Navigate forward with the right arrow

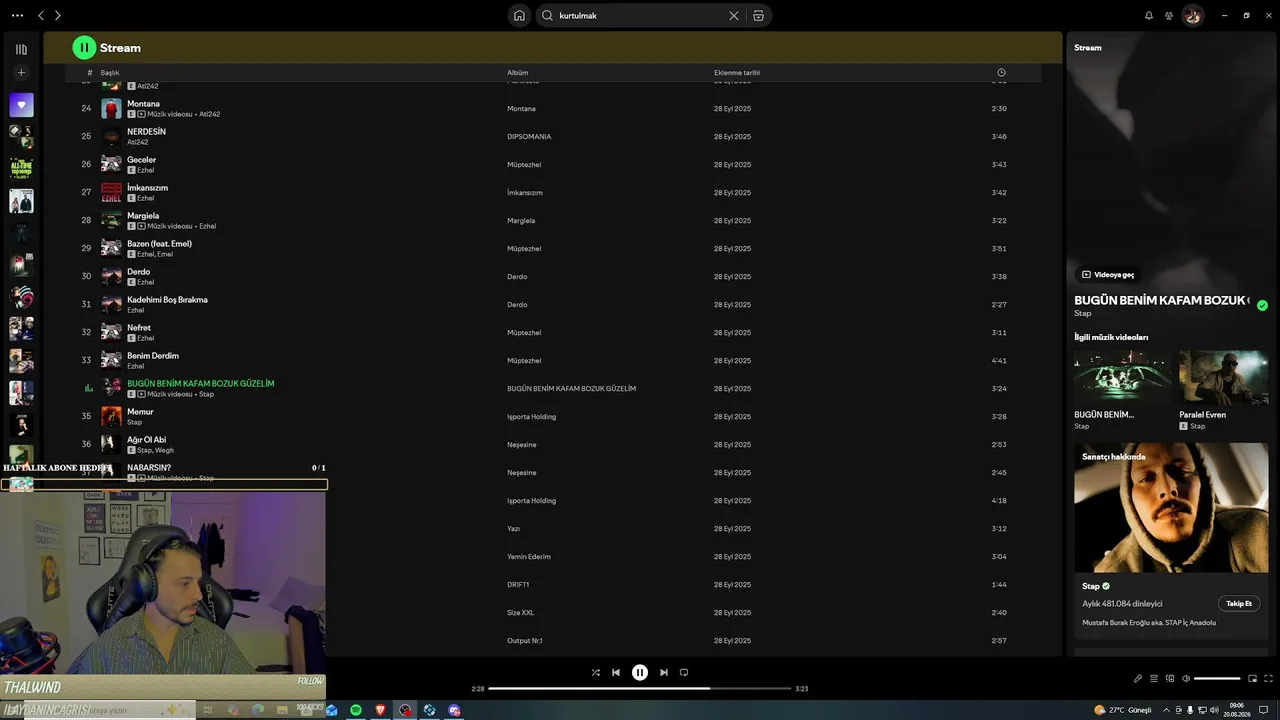[57, 16]
